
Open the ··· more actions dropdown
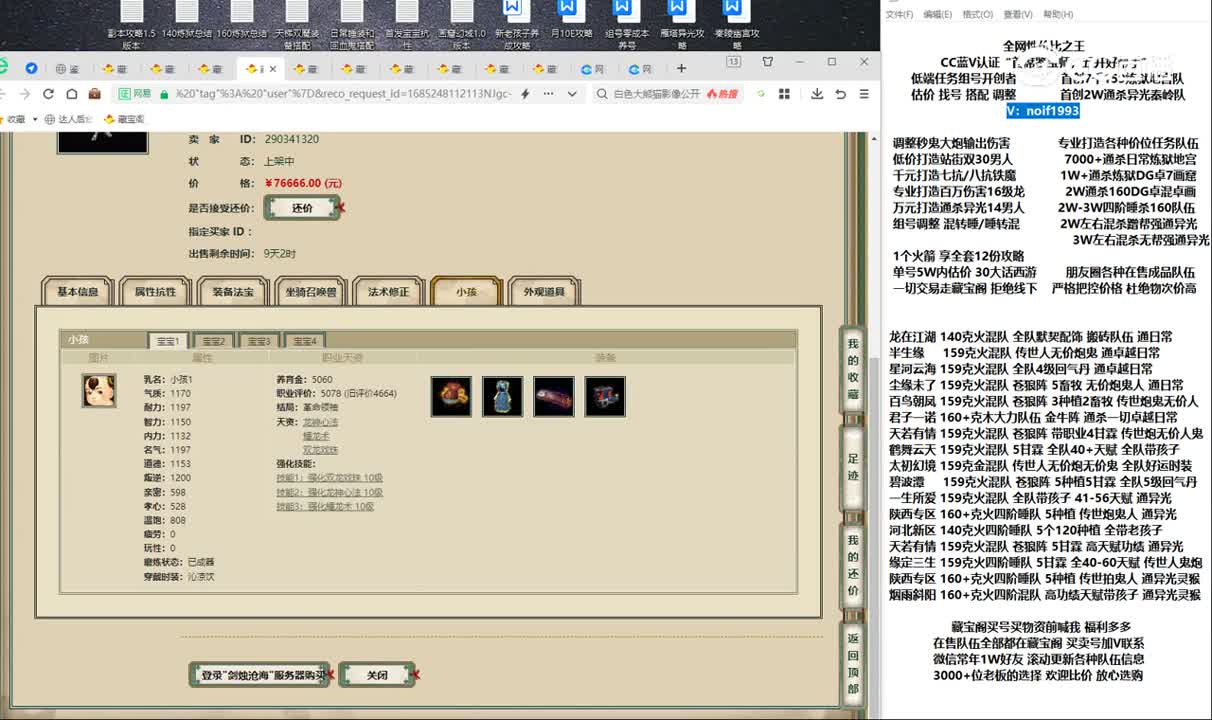pos(547,93)
